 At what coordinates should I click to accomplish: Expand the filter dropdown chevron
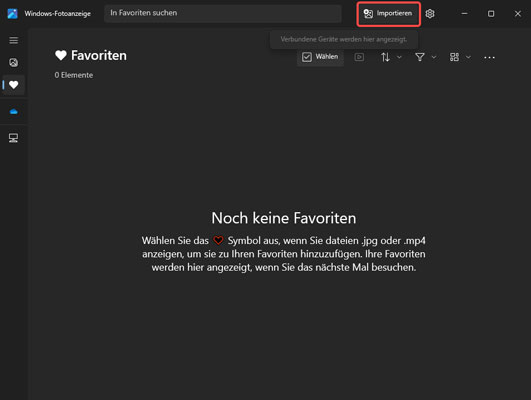click(x=434, y=57)
